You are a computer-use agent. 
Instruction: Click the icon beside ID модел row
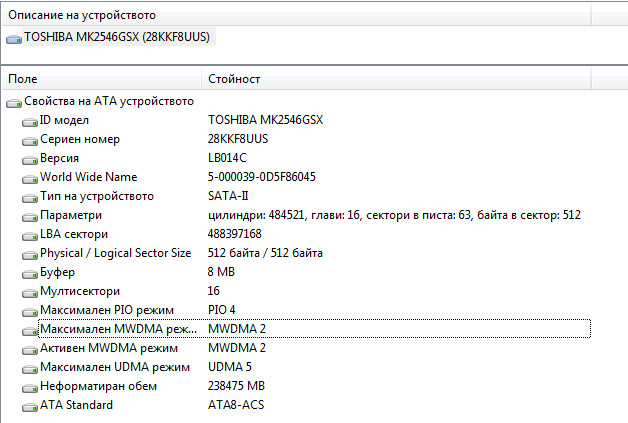30,120
